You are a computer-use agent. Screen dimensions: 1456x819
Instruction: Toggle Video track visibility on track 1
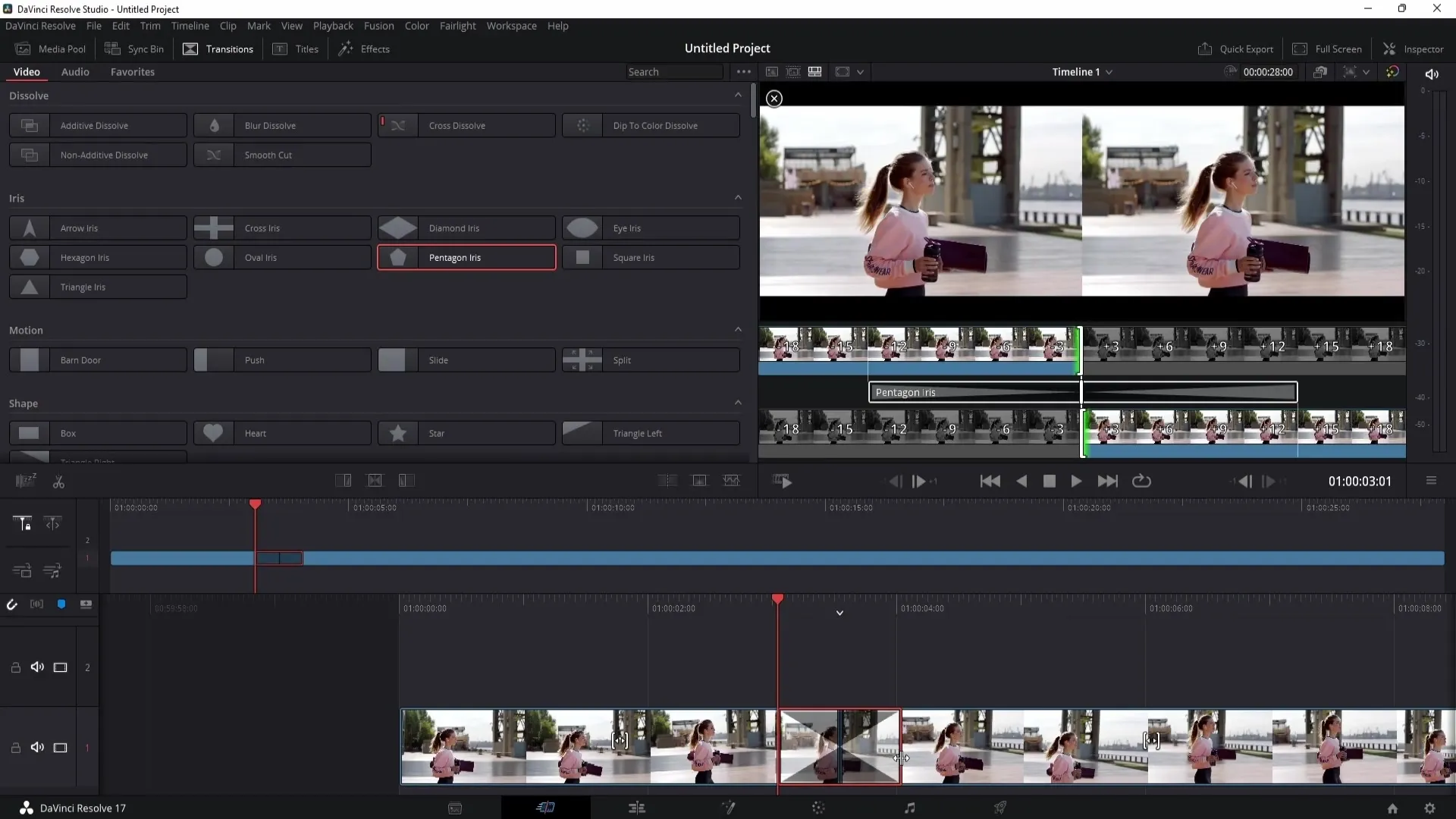point(59,748)
